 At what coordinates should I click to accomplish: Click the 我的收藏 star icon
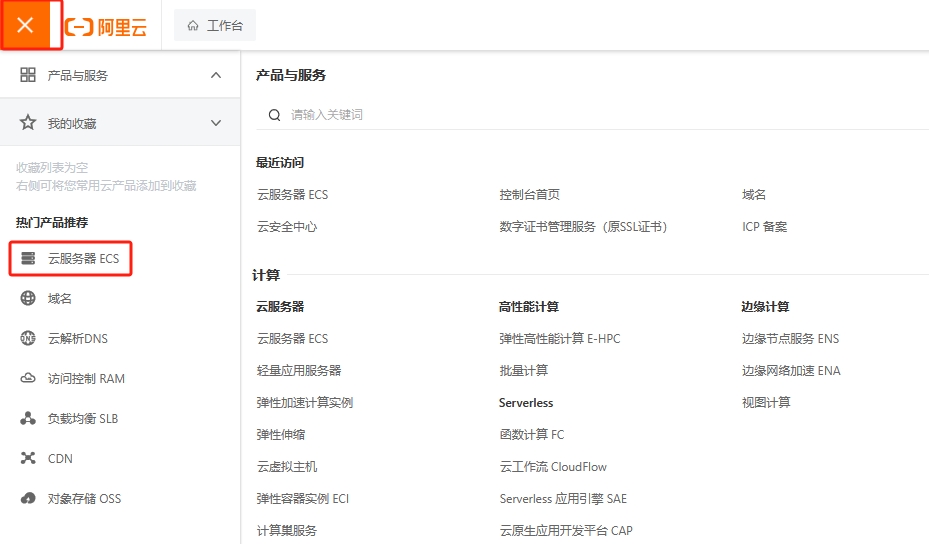pyautogui.click(x=28, y=123)
